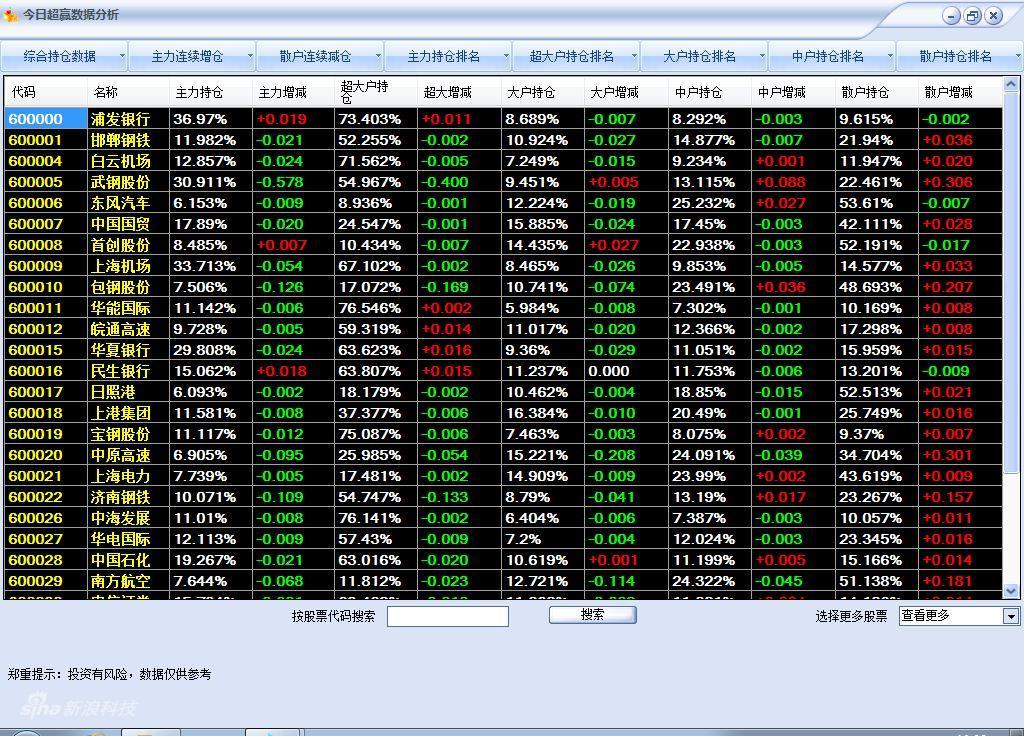Select stock name 民生银行

pos(120,371)
